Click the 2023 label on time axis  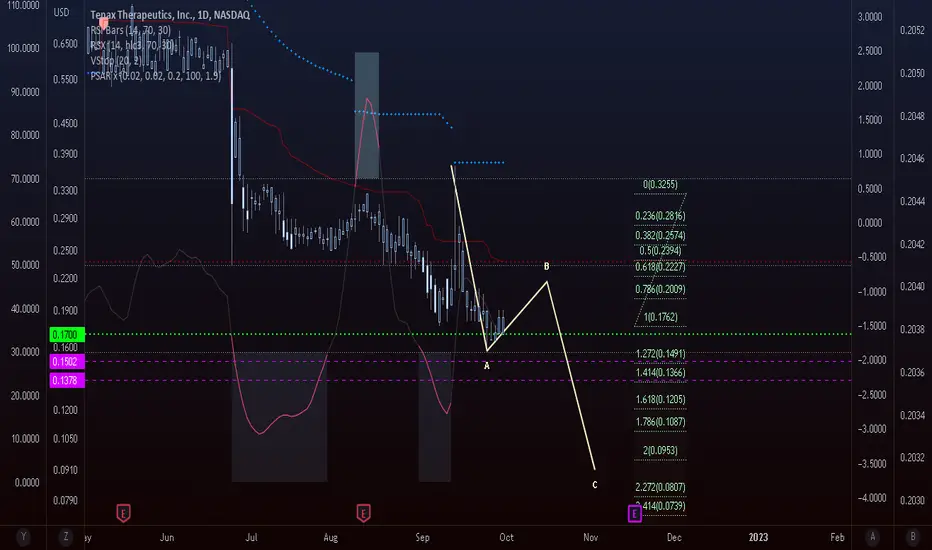click(x=758, y=538)
